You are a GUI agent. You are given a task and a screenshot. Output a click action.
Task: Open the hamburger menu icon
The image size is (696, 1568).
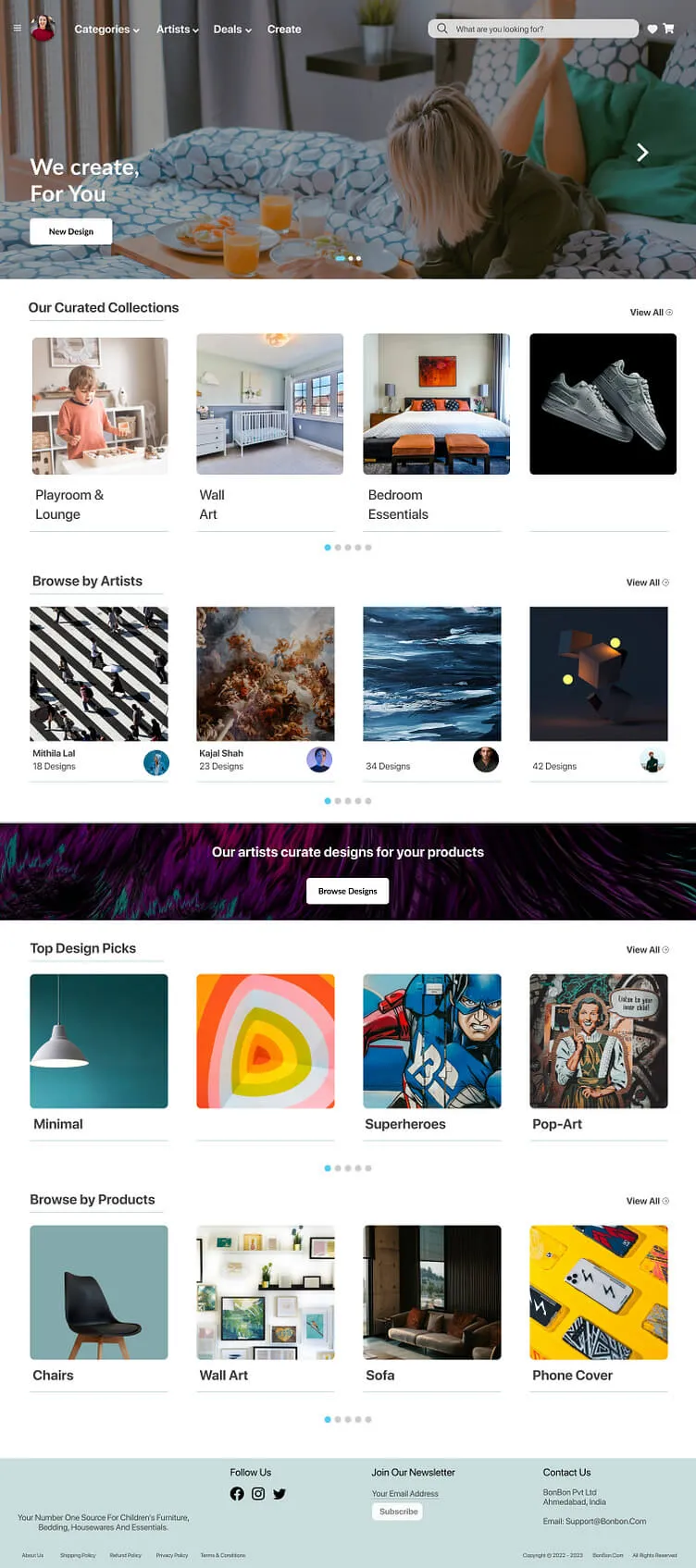click(x=17, y=29)
